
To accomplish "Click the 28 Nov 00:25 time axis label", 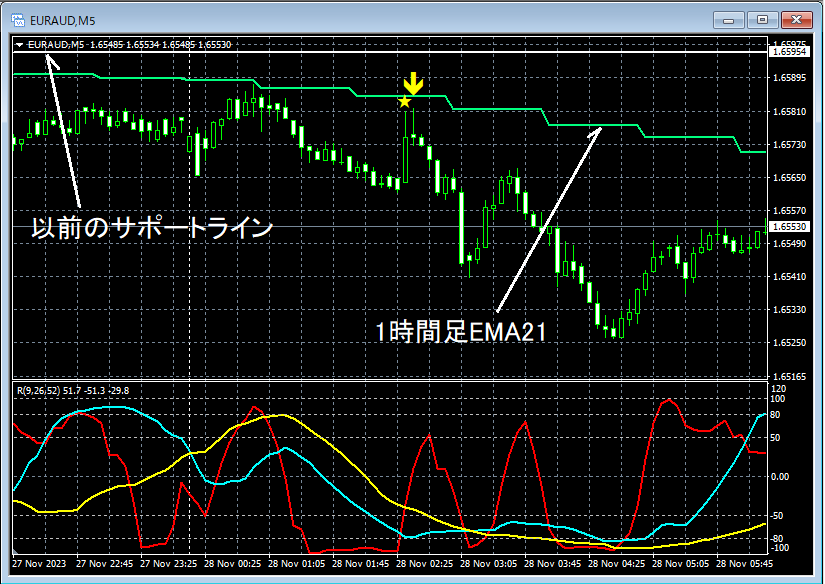I will pos(233,563).
